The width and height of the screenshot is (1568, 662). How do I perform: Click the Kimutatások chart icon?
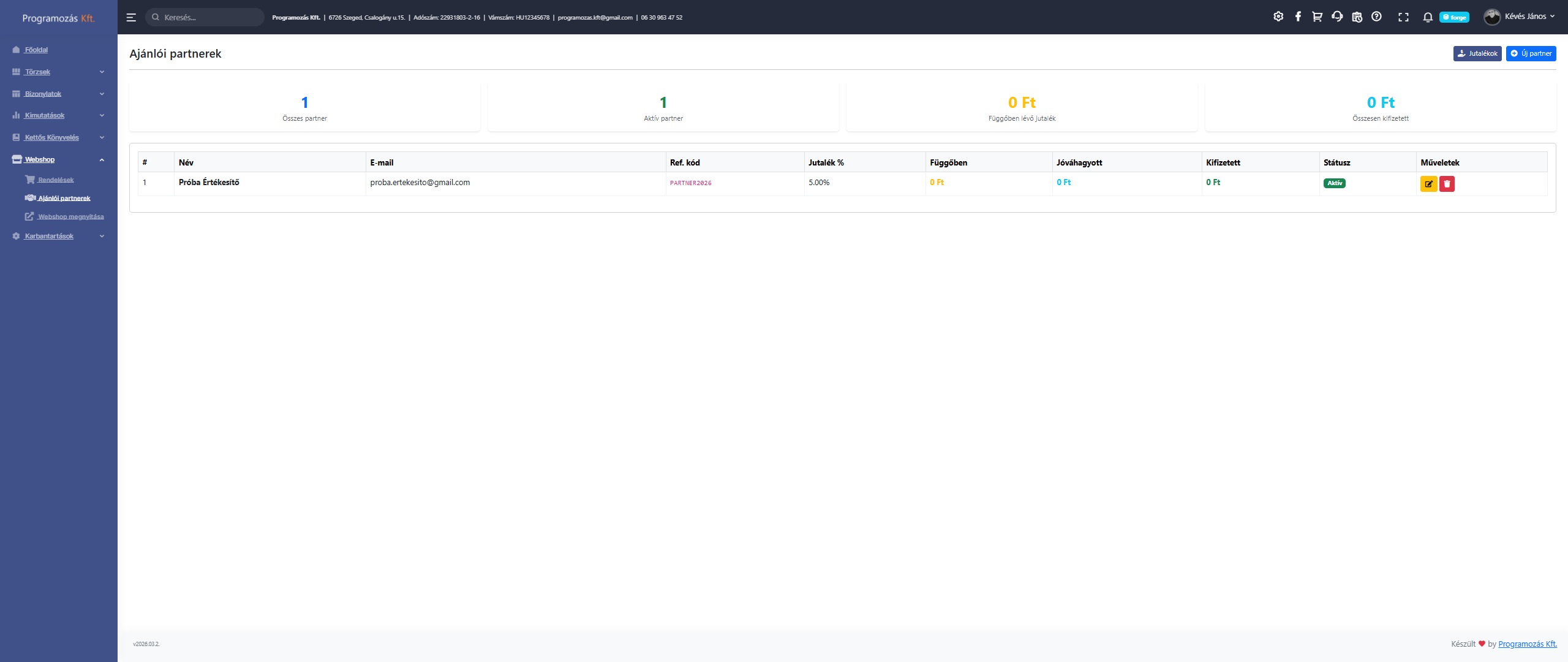click(x=16, y=115)
